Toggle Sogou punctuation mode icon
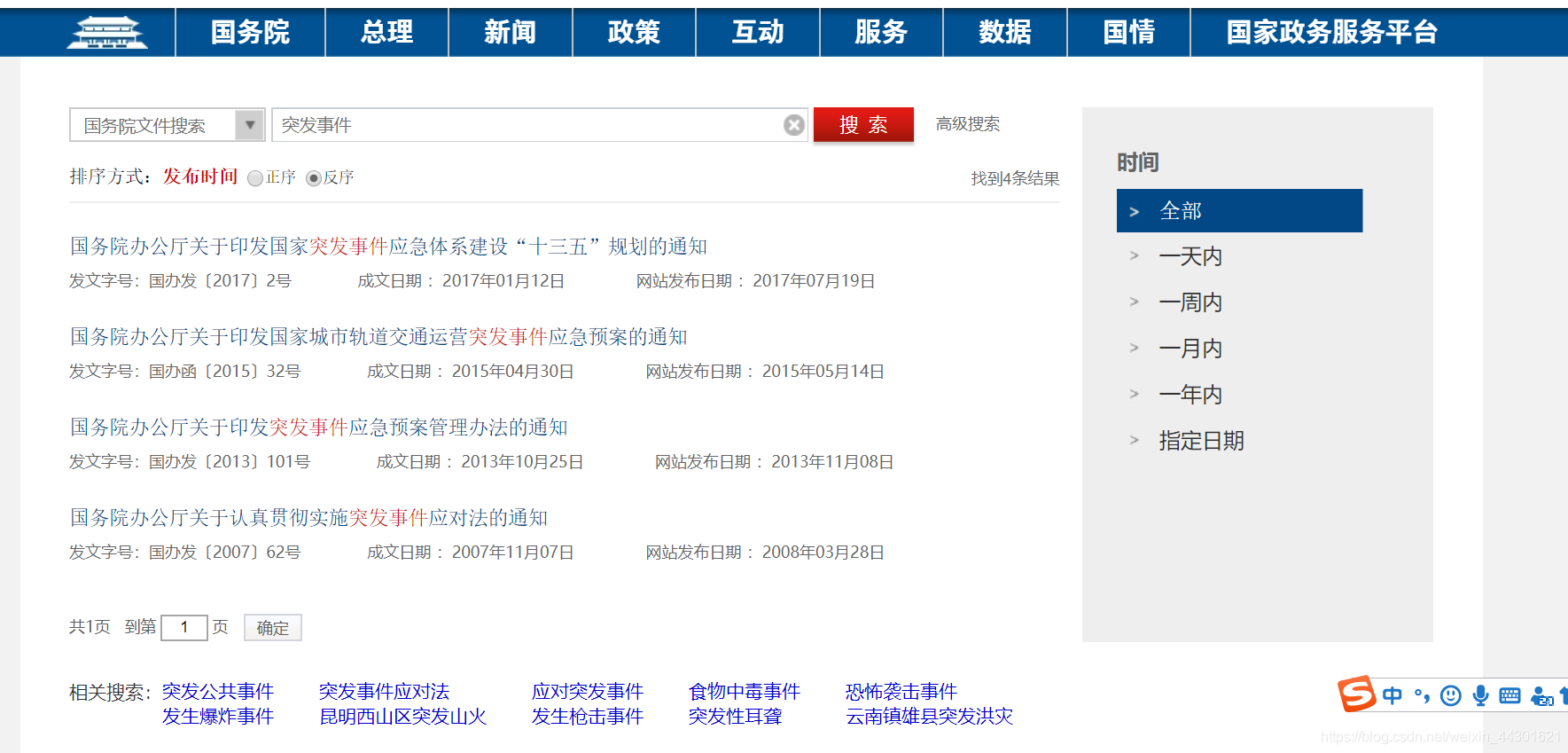The width and height of the screenshot is (1568, 753). coord(1422,695)
